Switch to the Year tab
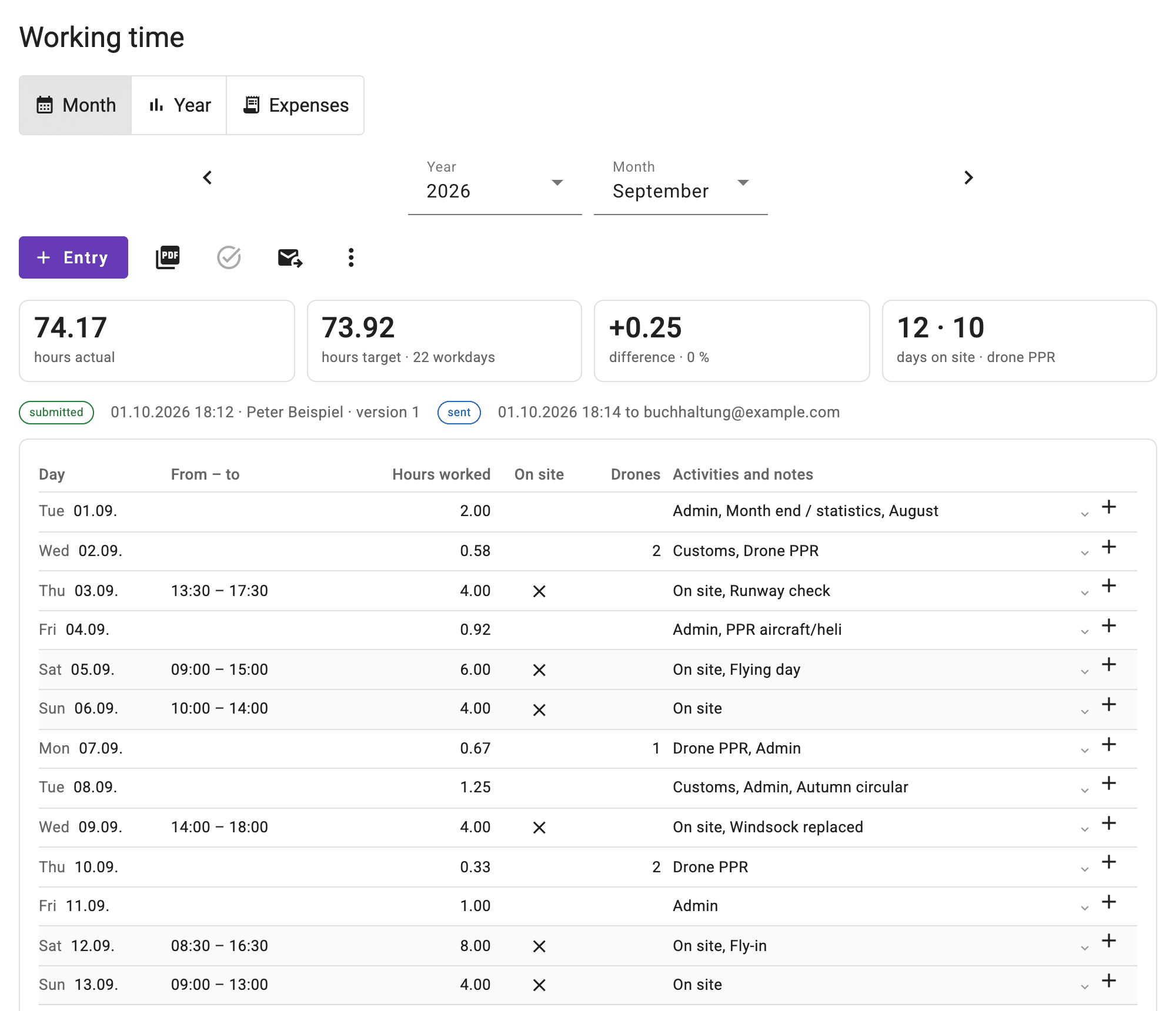 click(x=179, y=105)
